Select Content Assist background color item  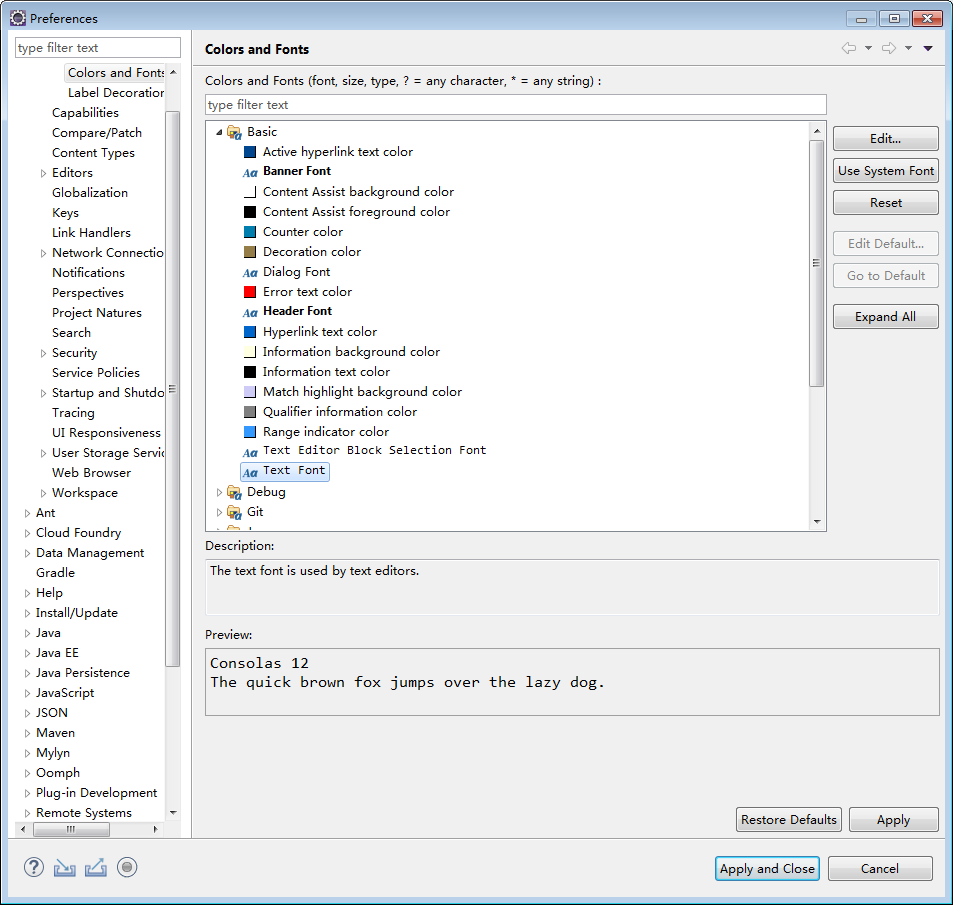click(x=358, y=191)
